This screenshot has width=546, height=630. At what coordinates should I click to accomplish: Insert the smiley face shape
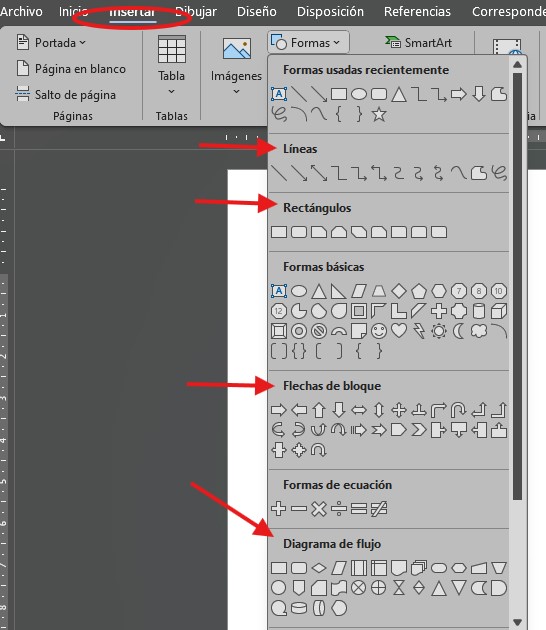[379, 331]
